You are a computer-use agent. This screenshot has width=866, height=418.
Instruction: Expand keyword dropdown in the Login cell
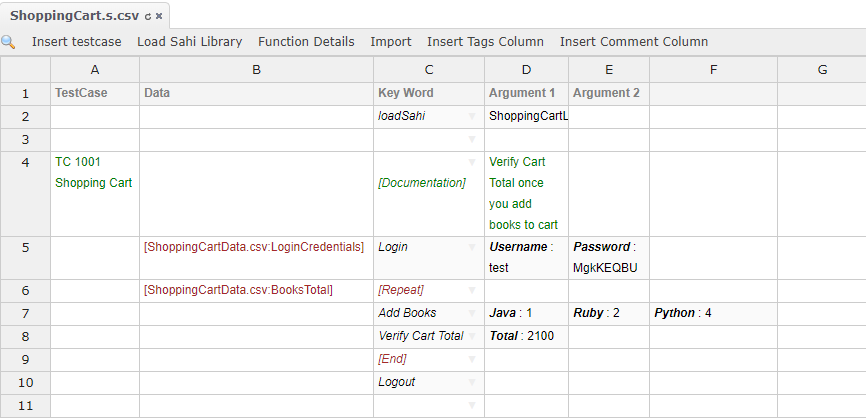(472, 247)
